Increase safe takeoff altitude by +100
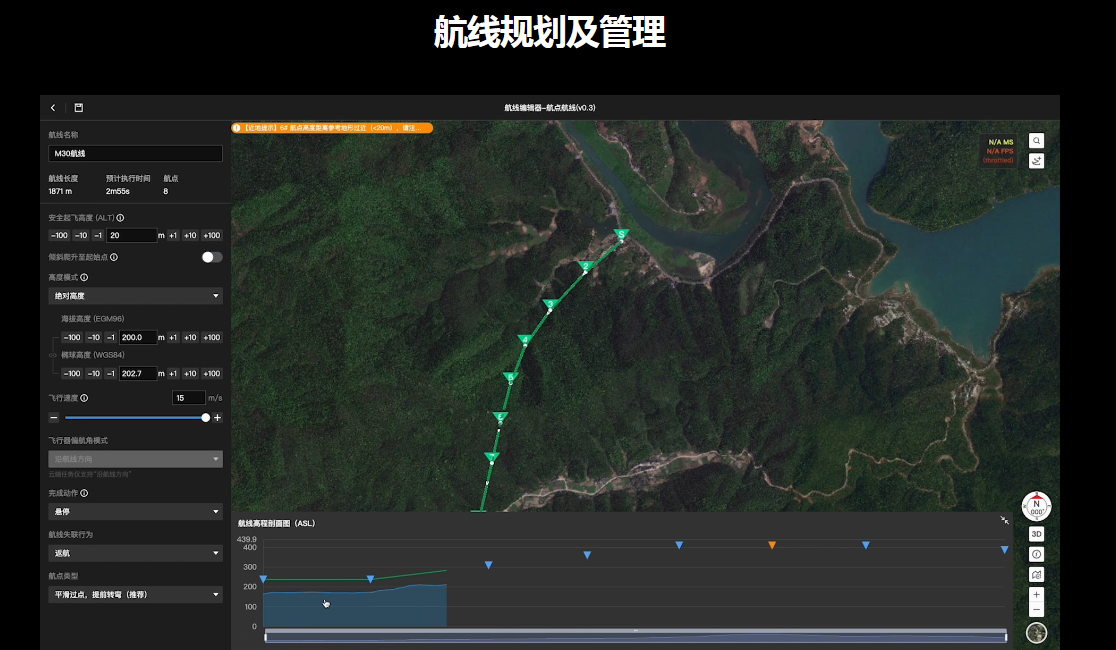Viewport: 1116px width, 650px height. [212, 236]
